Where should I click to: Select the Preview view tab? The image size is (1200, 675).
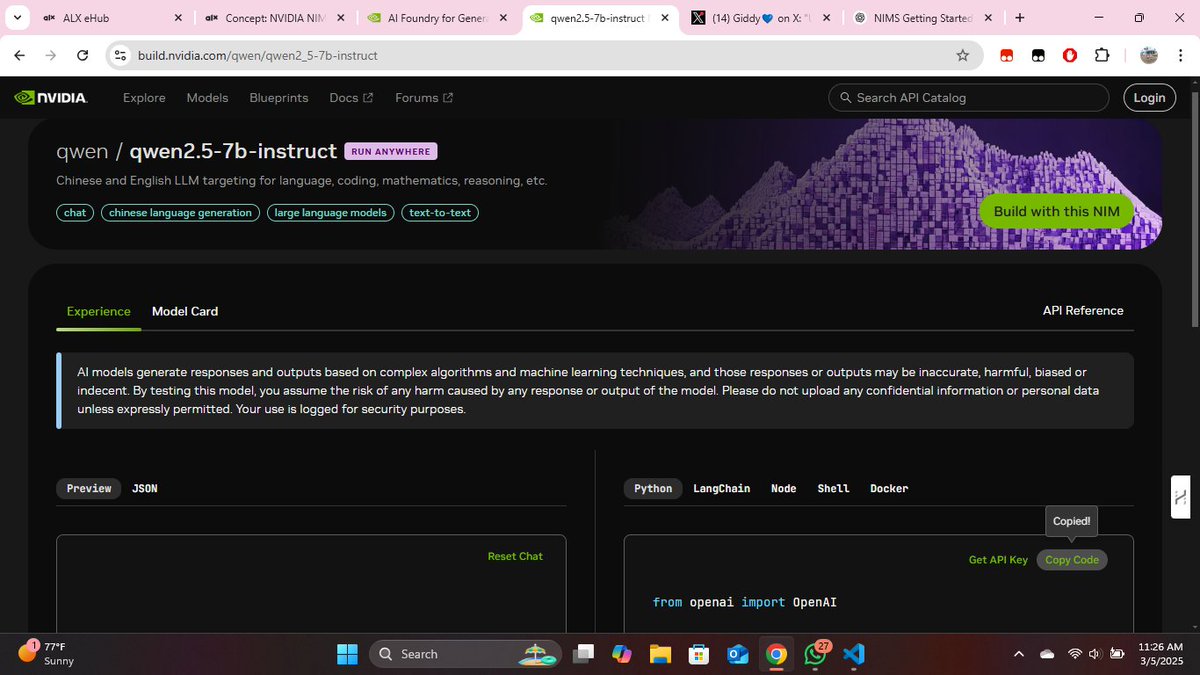coord(89,488)
